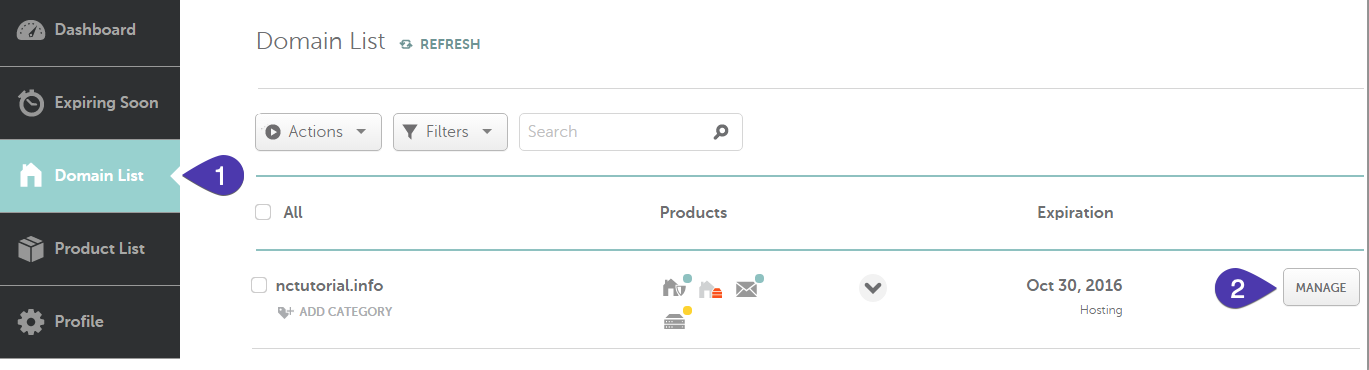Check the All domains checkbox
Viewport: 1369px width, 370px height.
click(263, 212)
